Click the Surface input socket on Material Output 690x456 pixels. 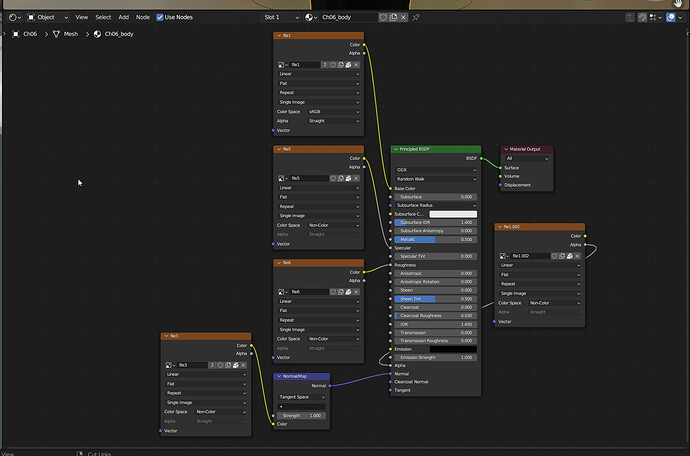tap(500, 168)
